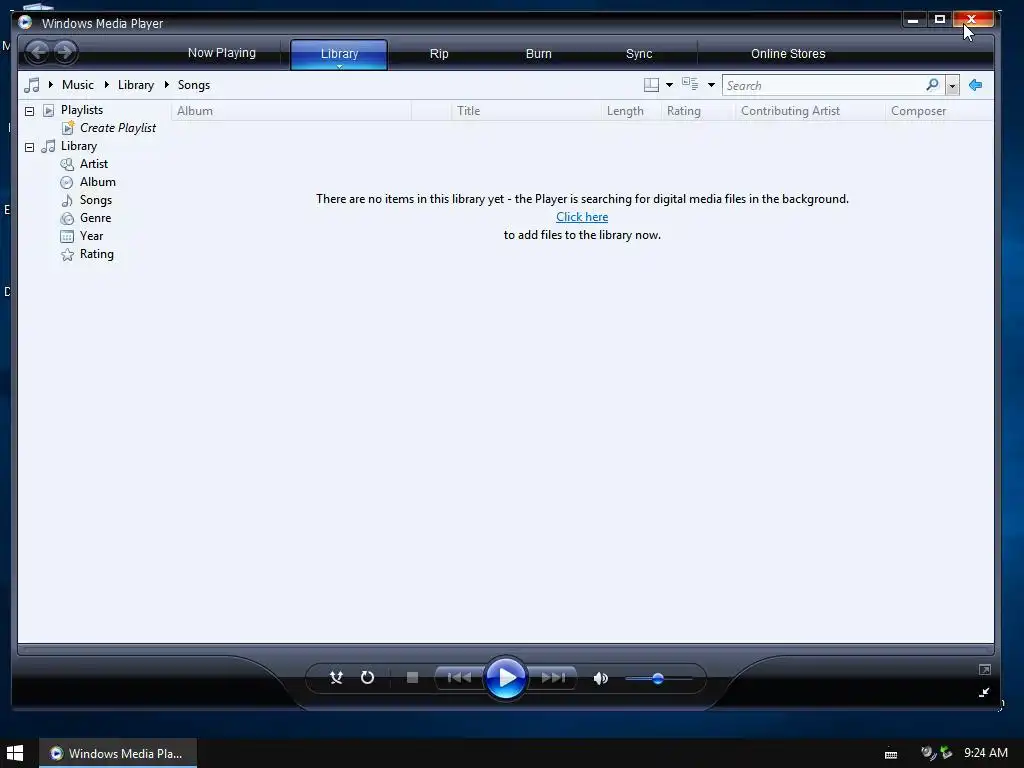Screen dimensions: 1024x768
Task: Follow the 'Click here' link to add files
Action: coord(582,217)
